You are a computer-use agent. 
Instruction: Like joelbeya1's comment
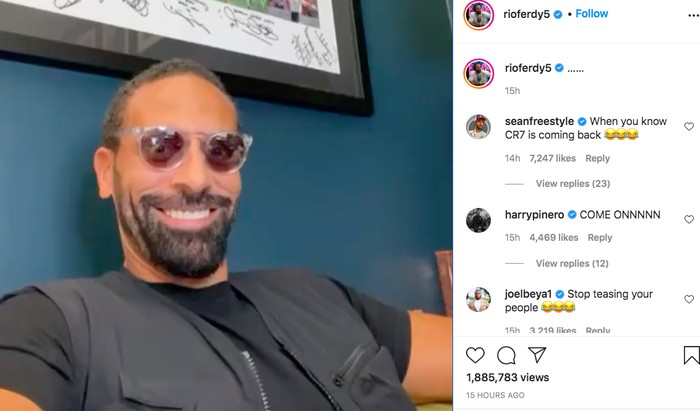coord(689,299)
